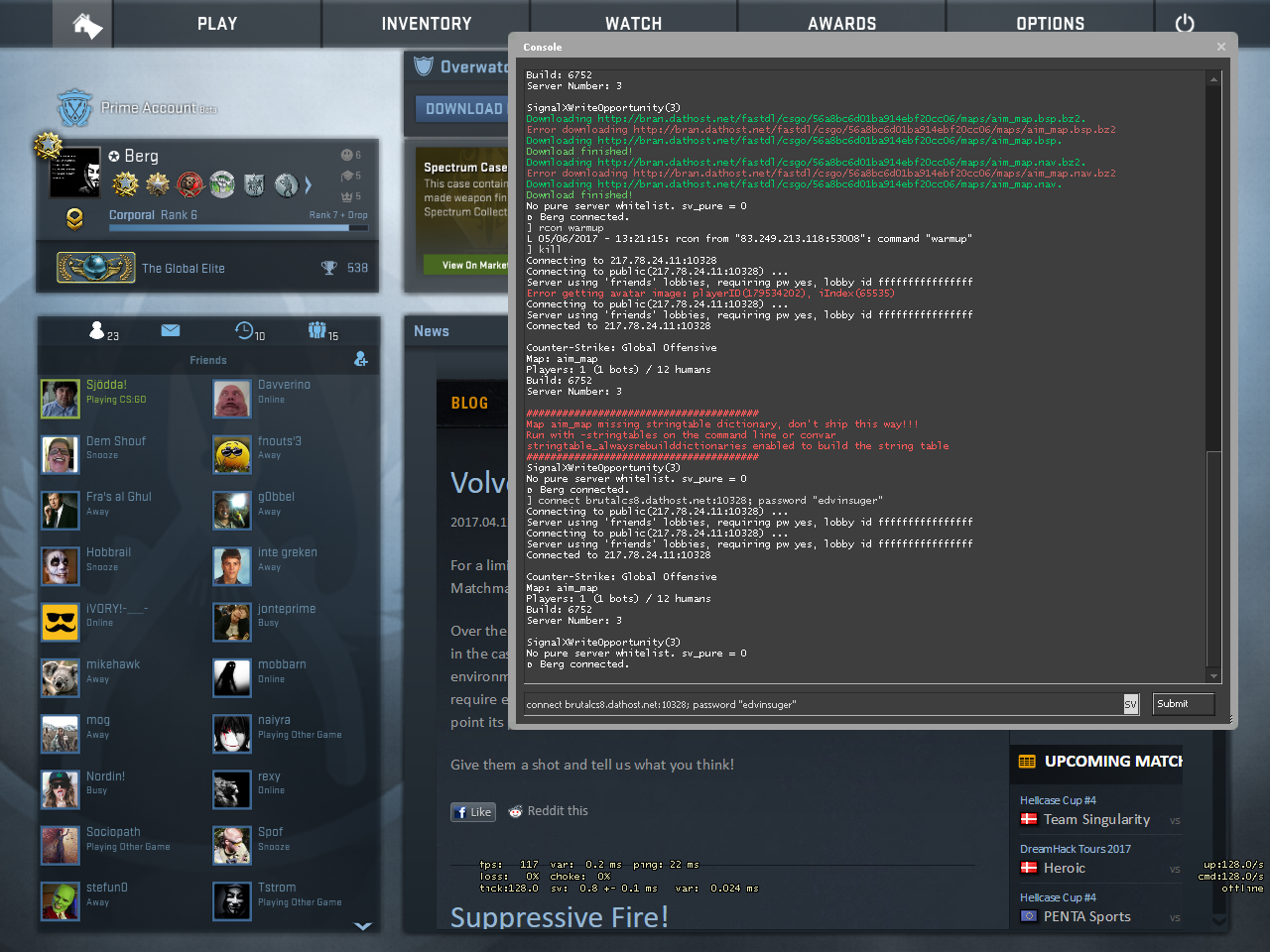Open the AWARDS menu

coord(841,24)
